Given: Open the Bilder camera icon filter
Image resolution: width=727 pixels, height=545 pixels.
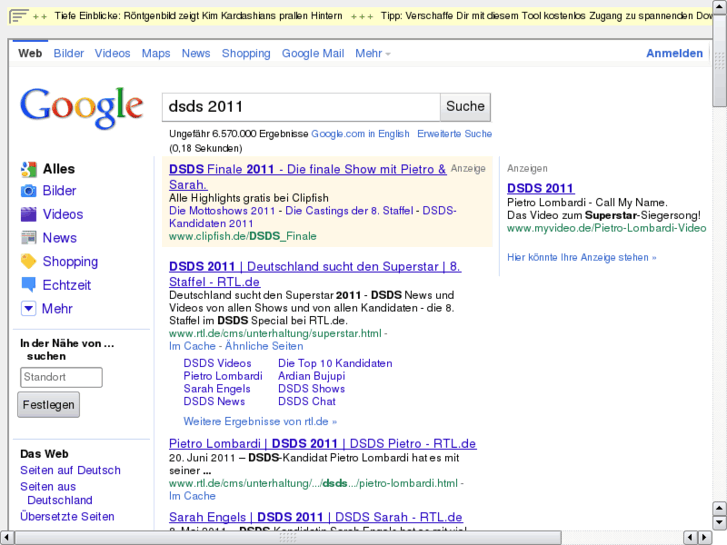Looking at the screenshot, I should tap(28, 191).
